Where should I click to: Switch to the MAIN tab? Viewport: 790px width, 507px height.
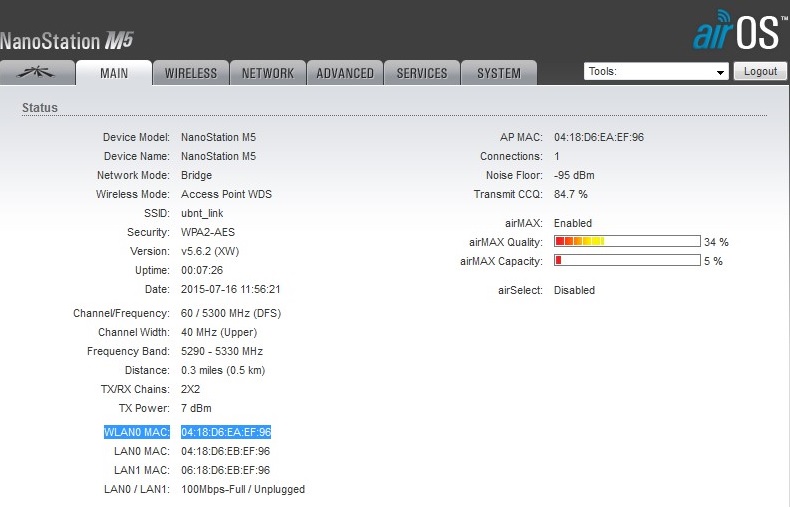pos(114,73)
